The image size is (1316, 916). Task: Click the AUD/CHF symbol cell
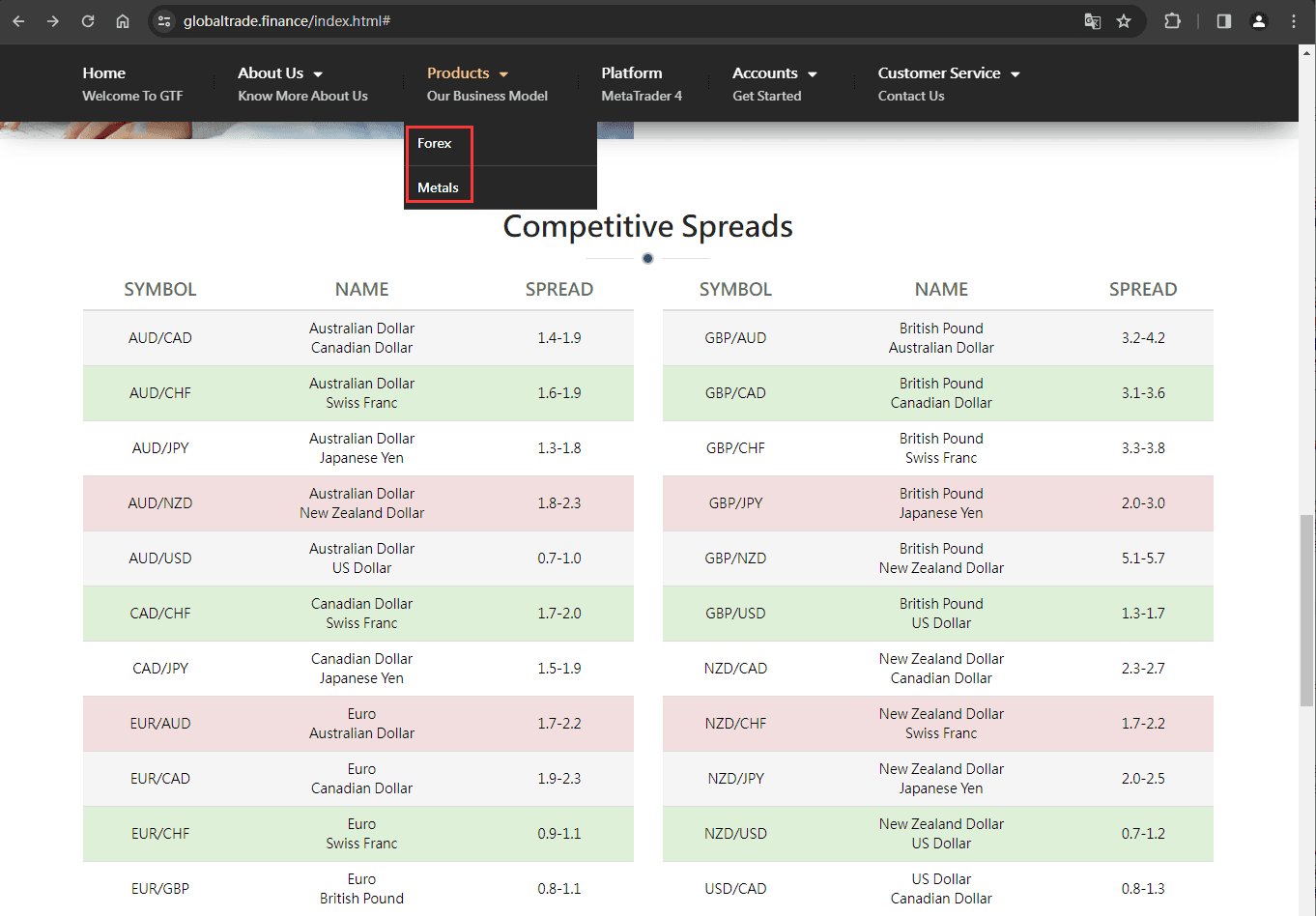160,393
